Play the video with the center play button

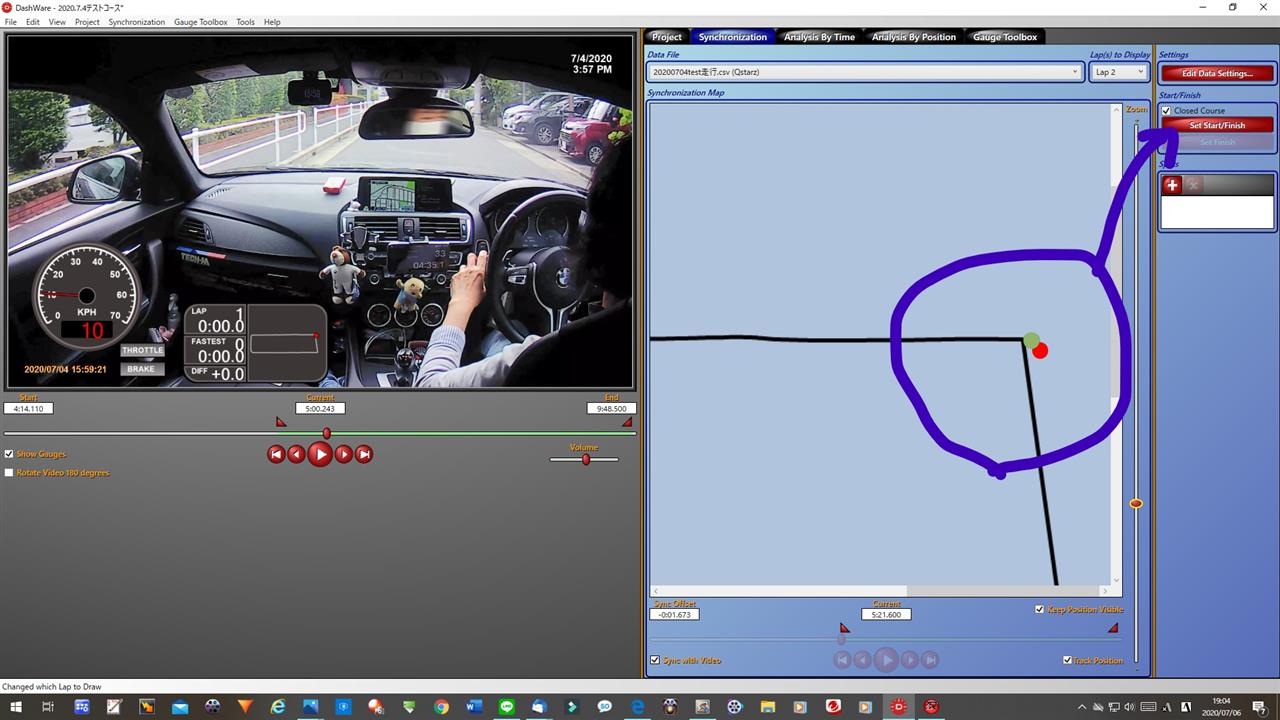[320, 454]
